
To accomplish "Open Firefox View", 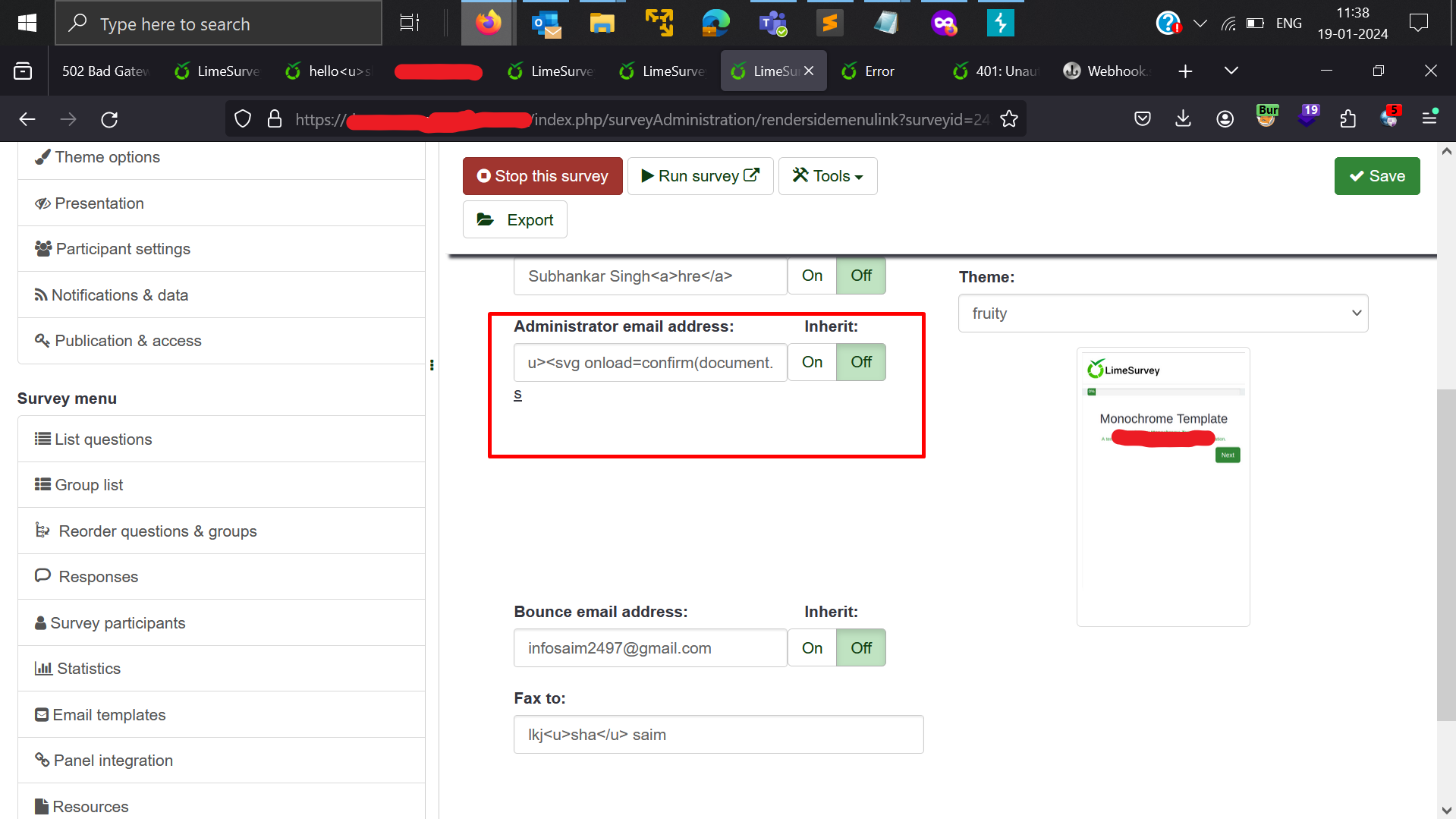I will coord(24,71).
